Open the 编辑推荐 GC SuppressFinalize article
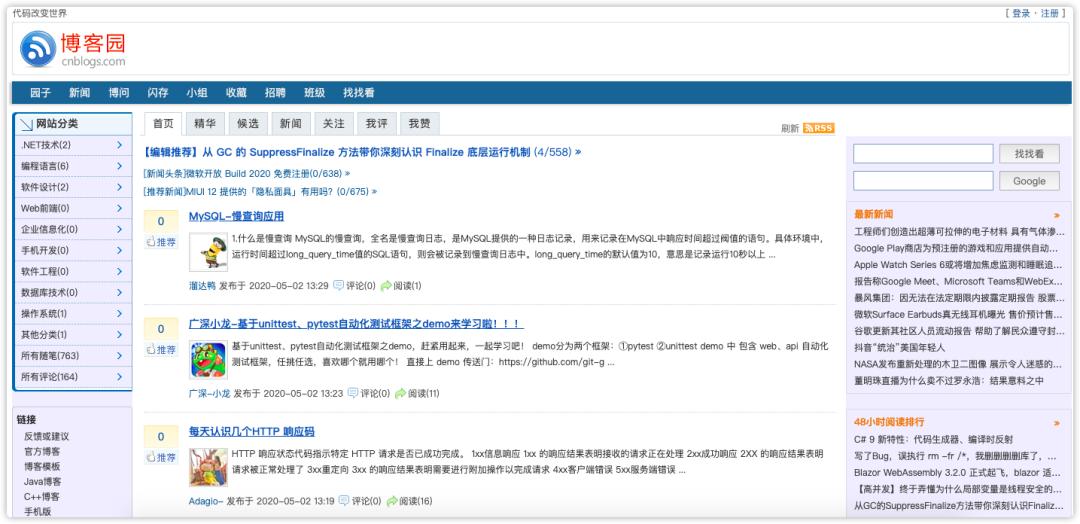1080x524 pixels. coord(362,152)
